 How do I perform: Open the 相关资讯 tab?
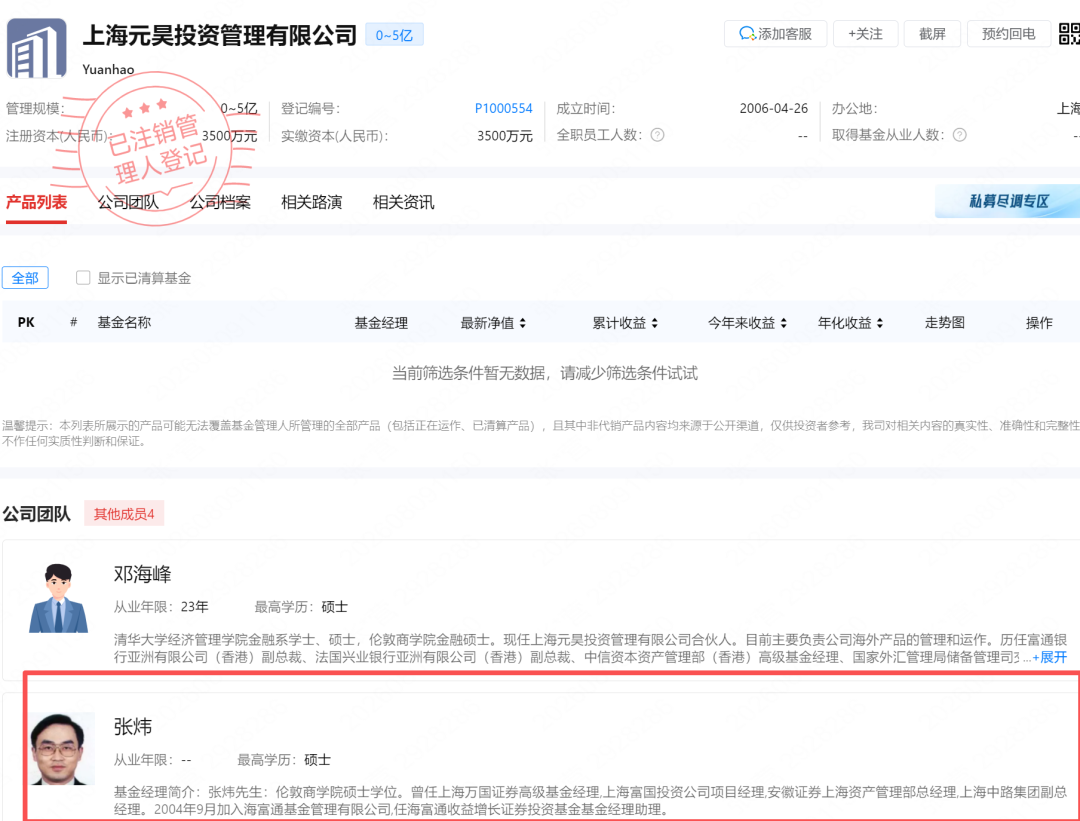click(403, 202)
